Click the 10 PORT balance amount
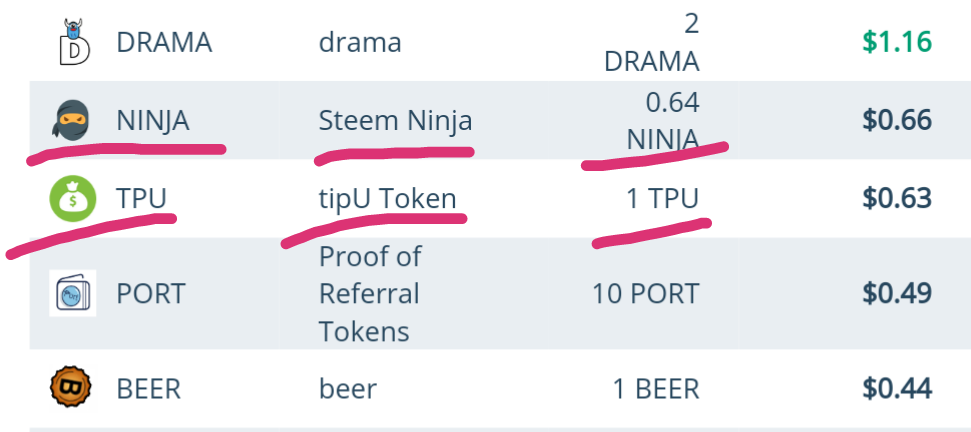The width and height of the screenshot is (971, 432). 645,293
